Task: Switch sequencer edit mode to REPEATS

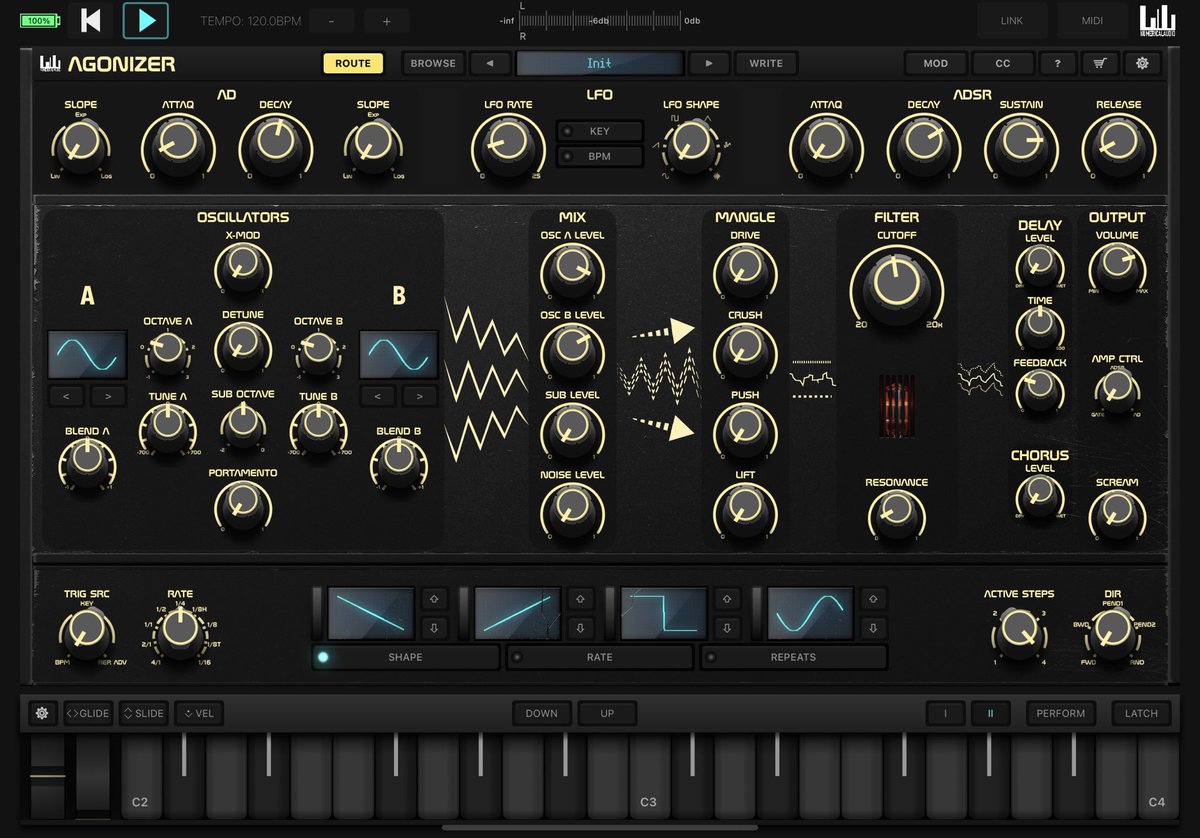Action: coord(793,657)
